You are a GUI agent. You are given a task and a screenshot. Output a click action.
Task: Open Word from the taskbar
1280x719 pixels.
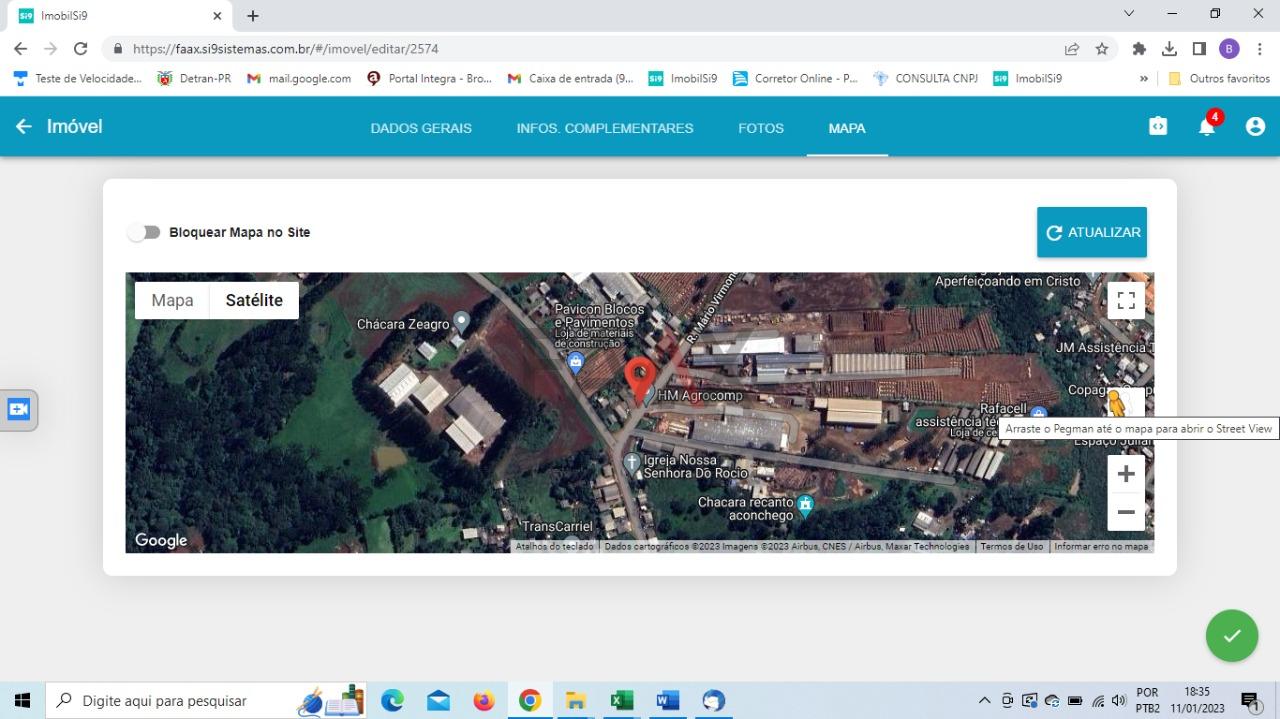668,700
